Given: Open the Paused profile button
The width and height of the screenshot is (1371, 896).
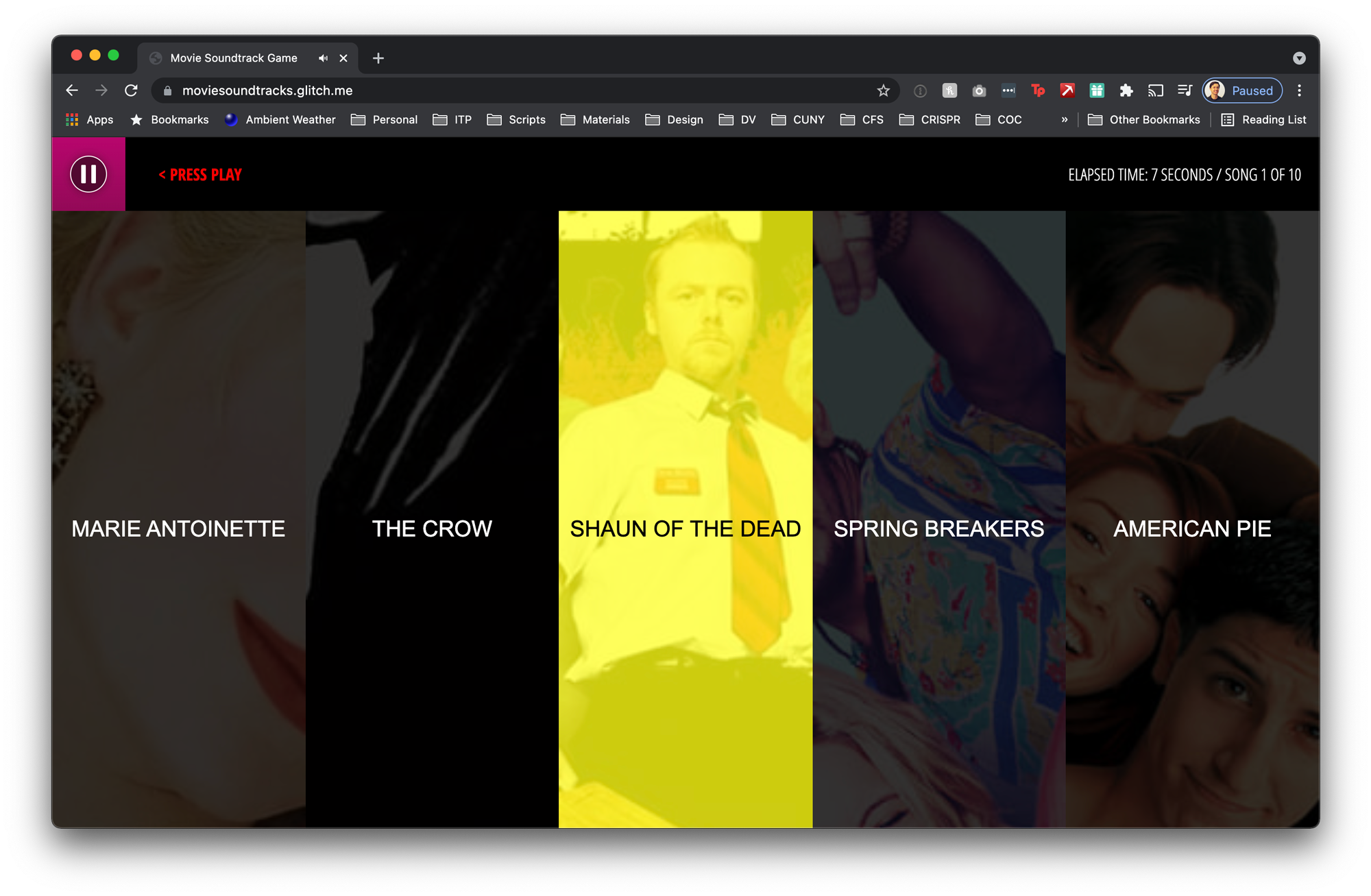Looking at the screenshot, I should [x=1242, y=90].
